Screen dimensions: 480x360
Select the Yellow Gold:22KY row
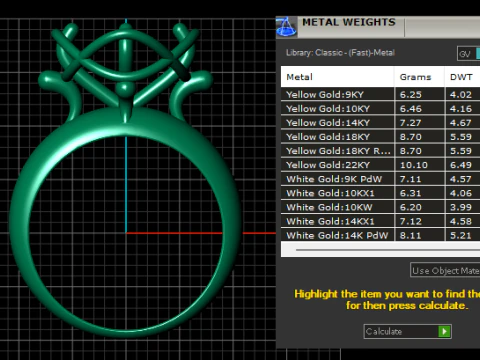(x=380, y=165)
